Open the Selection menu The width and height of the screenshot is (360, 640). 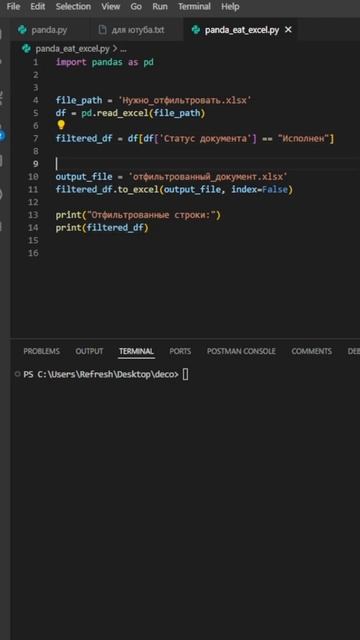[73, 7]
